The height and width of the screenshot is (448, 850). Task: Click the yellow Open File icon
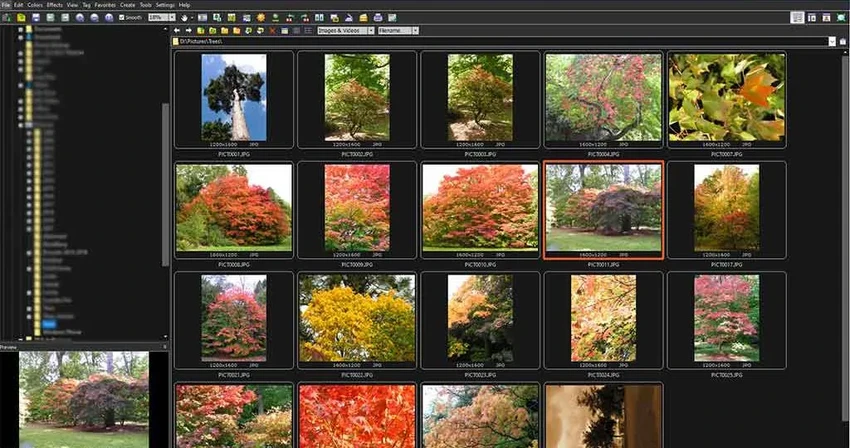click(x=21, y=17)
